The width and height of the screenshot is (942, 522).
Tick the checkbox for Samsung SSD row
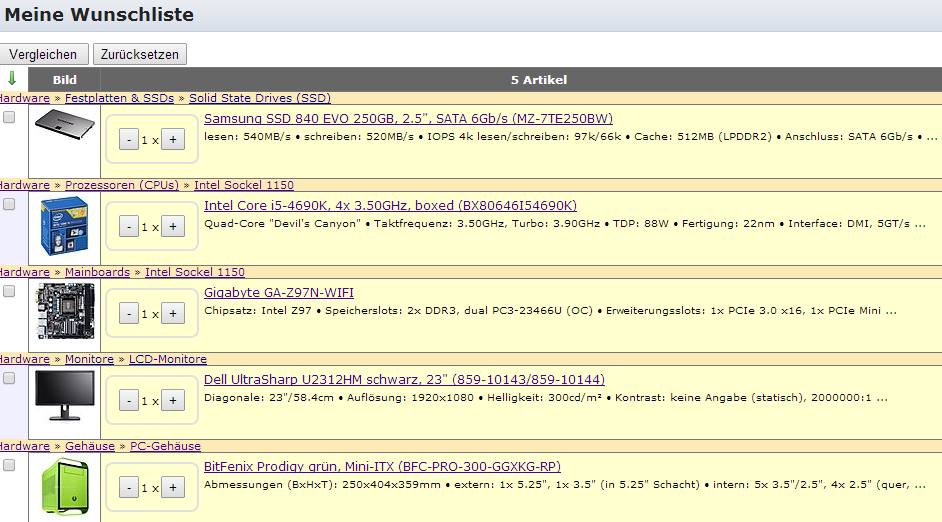pos(9,117)
